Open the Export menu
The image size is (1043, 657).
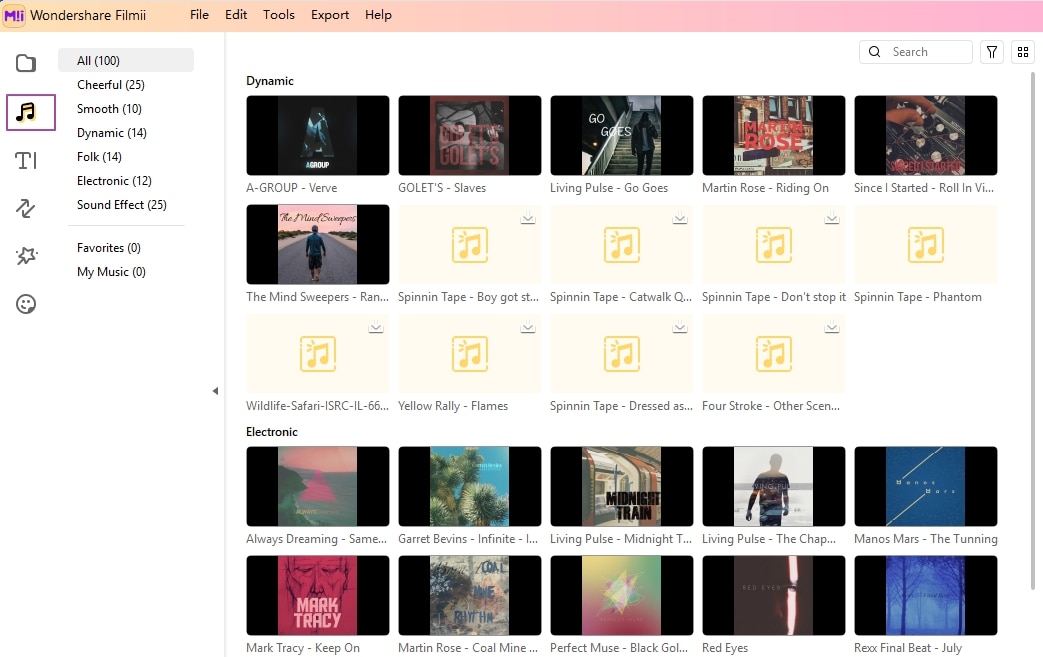330,15
